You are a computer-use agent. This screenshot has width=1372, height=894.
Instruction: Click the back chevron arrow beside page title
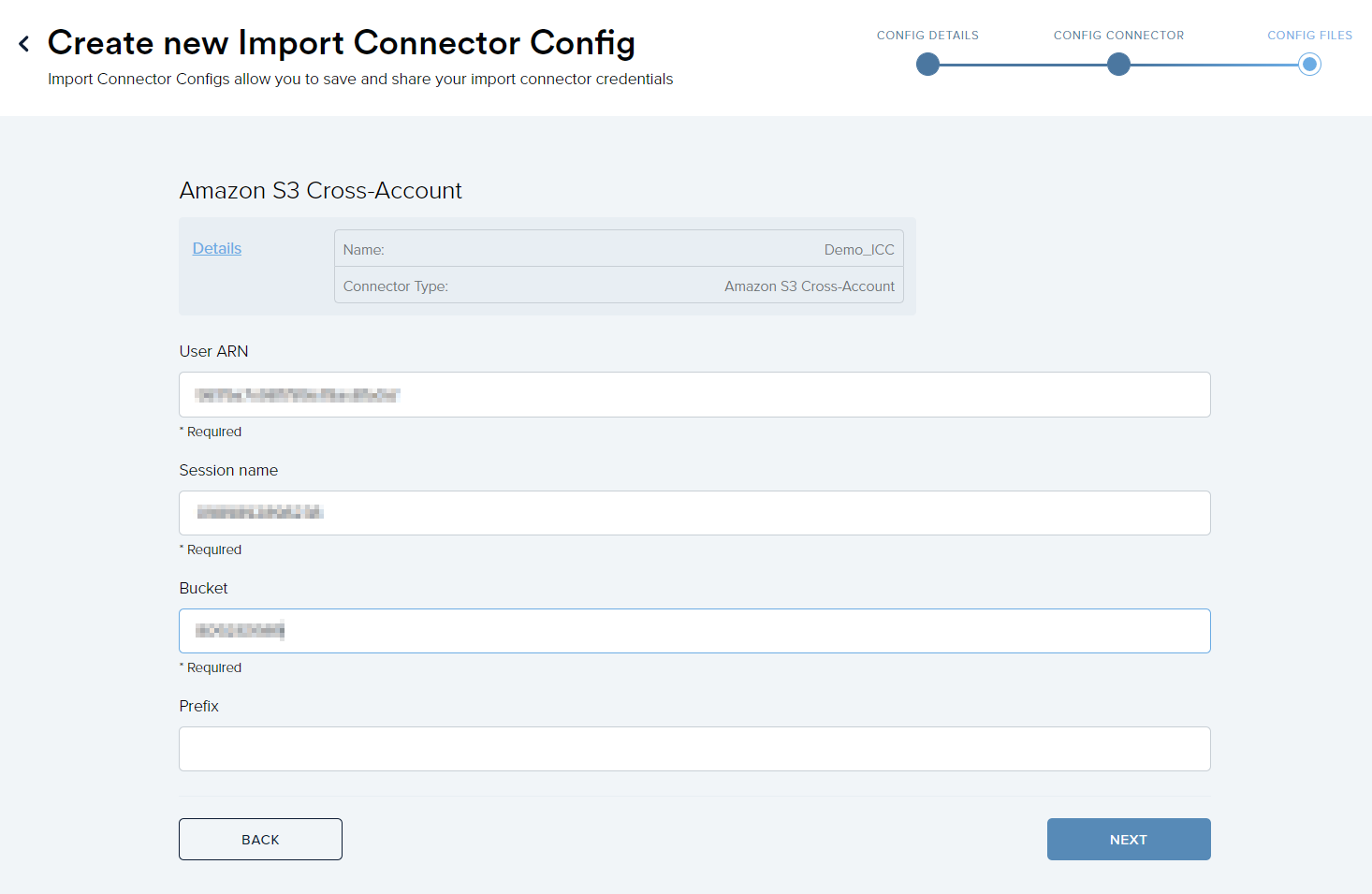[24, 43]
